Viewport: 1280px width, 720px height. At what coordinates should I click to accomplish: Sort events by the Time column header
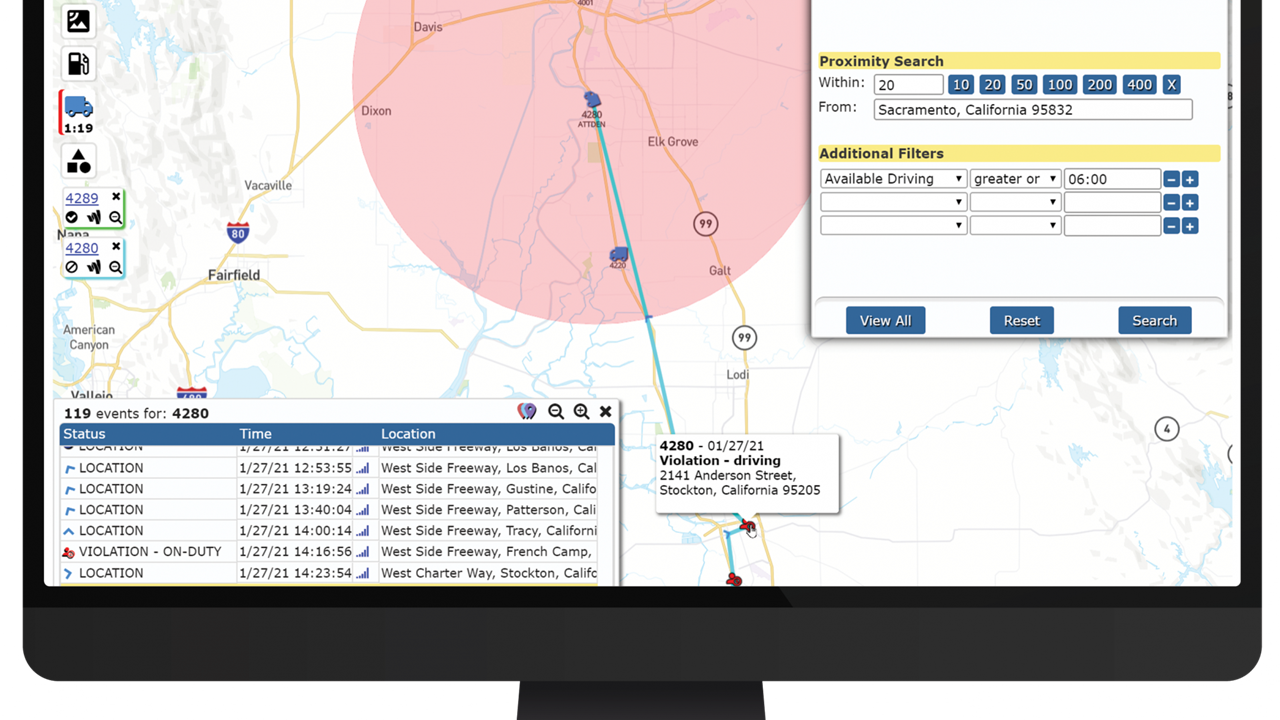click(x=256, y=434)
